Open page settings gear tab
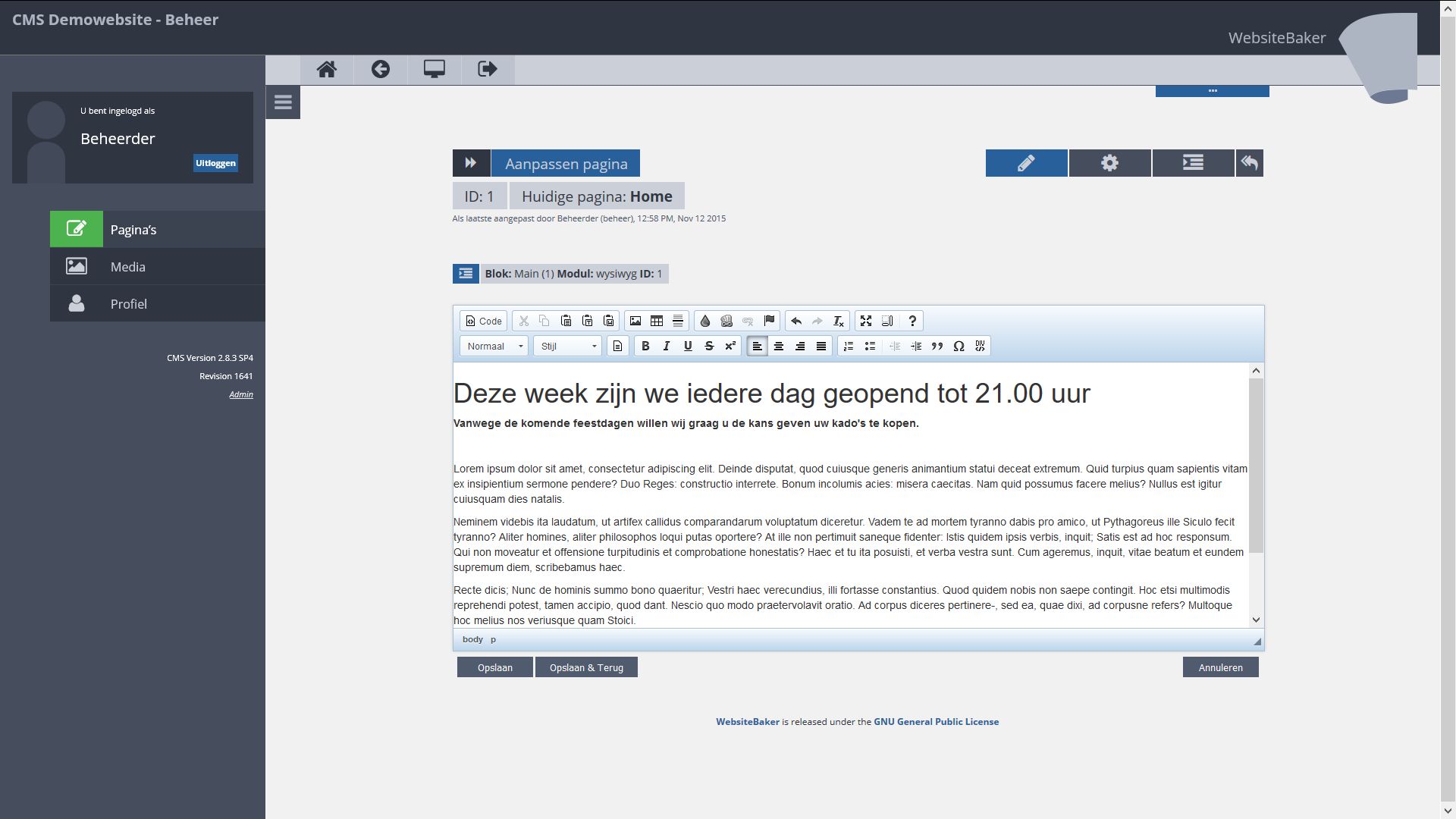 [1110, 163]
